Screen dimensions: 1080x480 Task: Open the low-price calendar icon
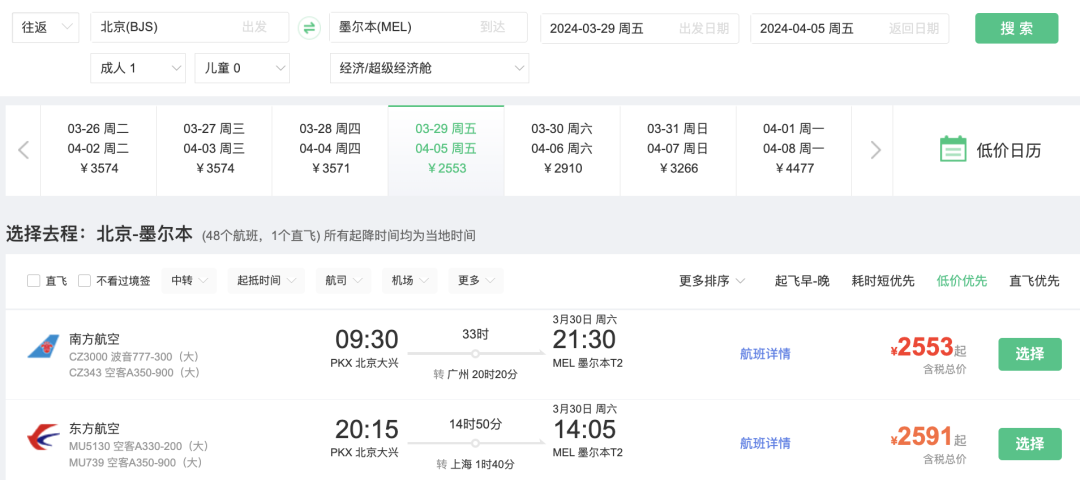click(953, 150)
